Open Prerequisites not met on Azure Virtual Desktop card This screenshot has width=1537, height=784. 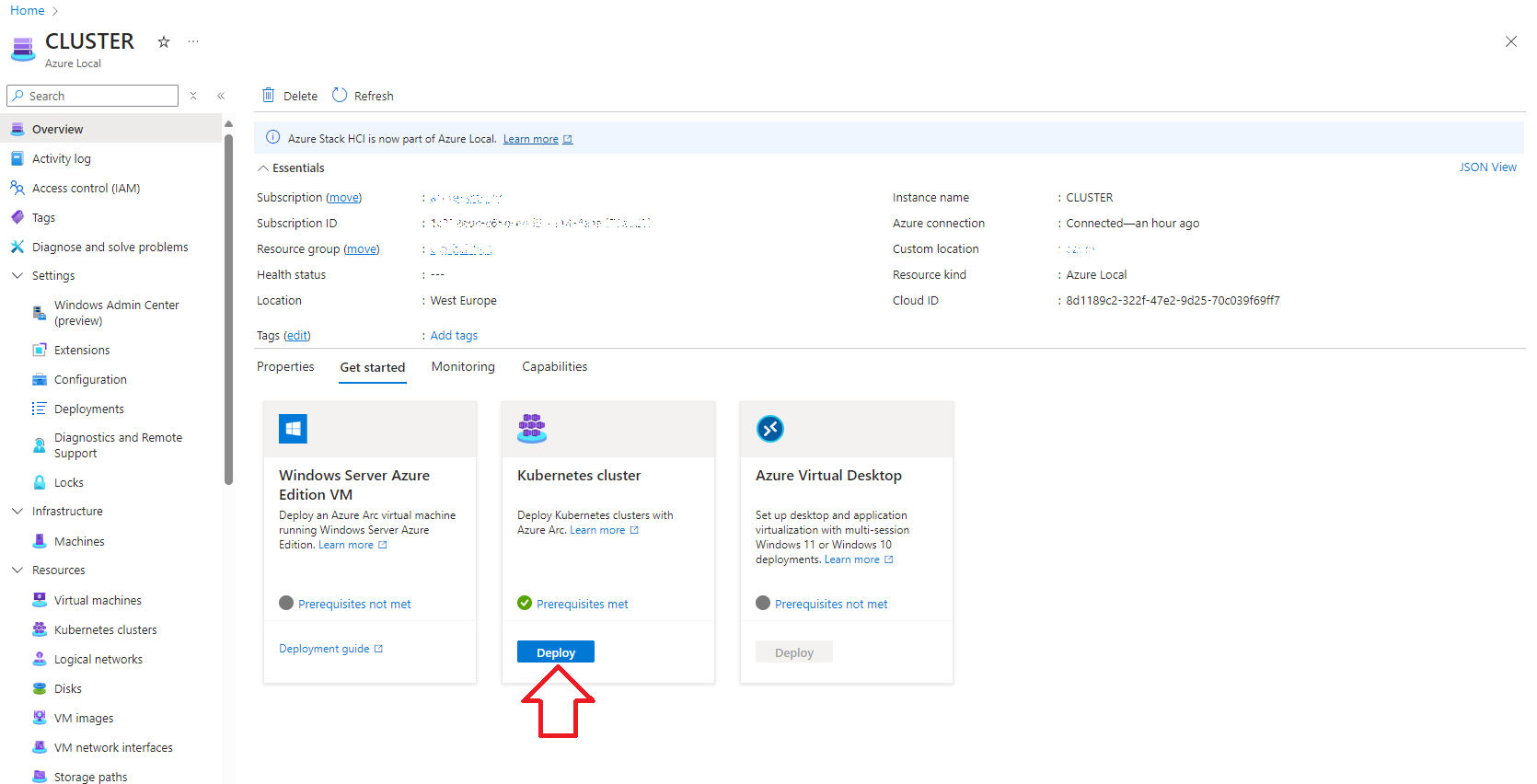pos(831,604)
